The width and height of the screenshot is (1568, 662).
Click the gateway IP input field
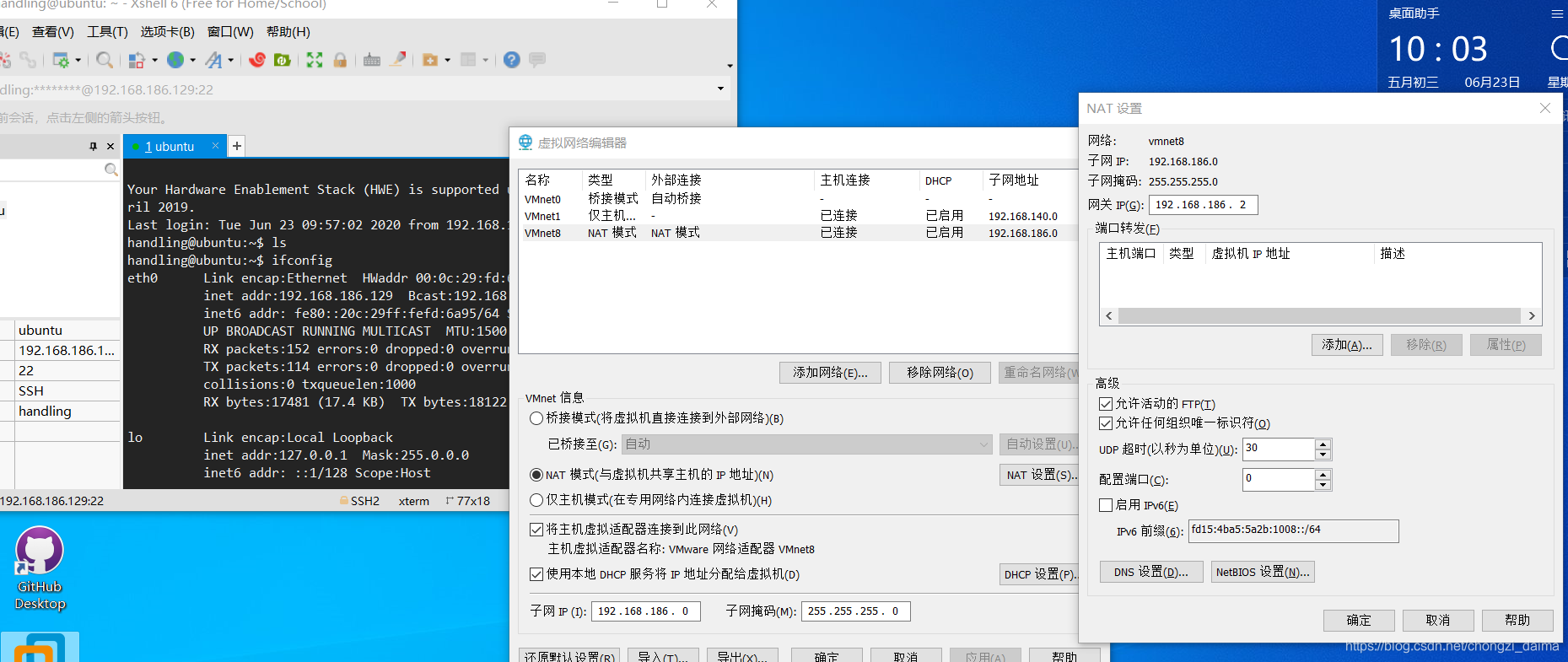(1203, 205)
